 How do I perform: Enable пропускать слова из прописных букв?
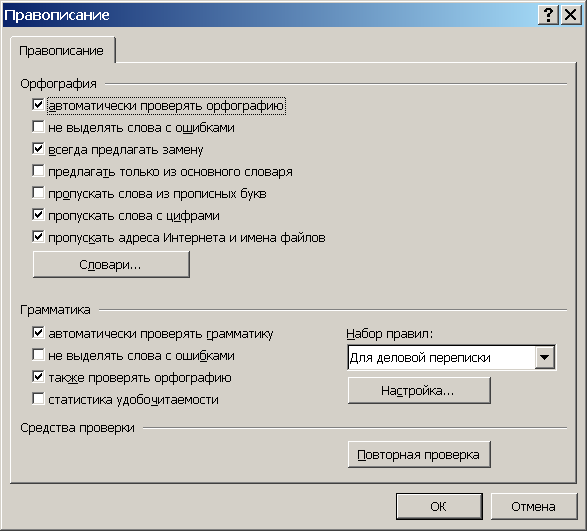pos(38,193)
